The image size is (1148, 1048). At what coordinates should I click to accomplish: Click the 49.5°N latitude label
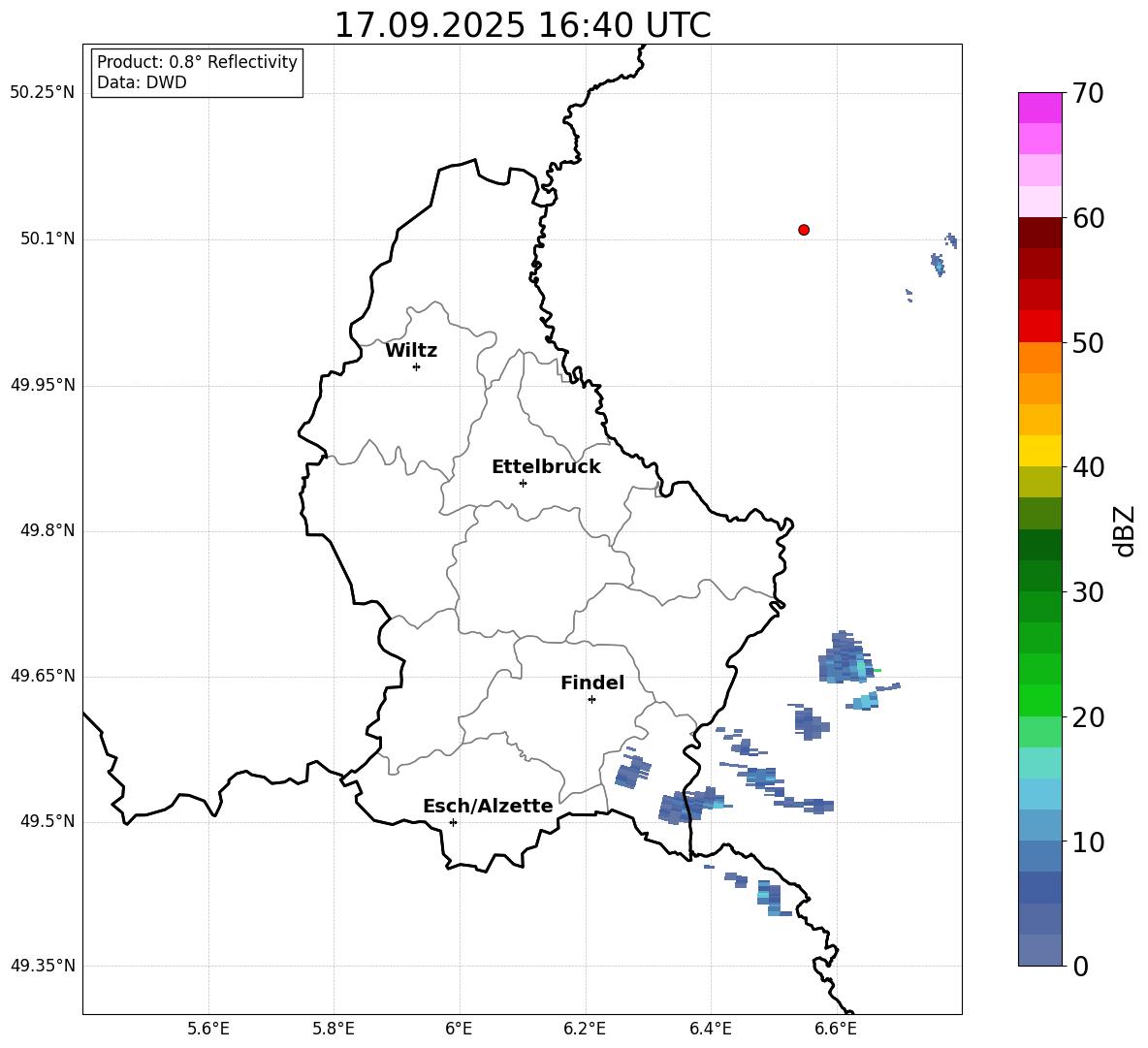tap(48, 822)
